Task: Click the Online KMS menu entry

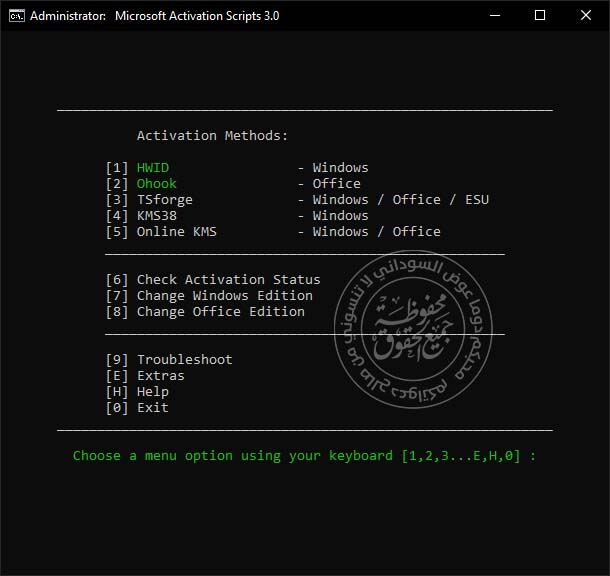Action: coord(177,232)
